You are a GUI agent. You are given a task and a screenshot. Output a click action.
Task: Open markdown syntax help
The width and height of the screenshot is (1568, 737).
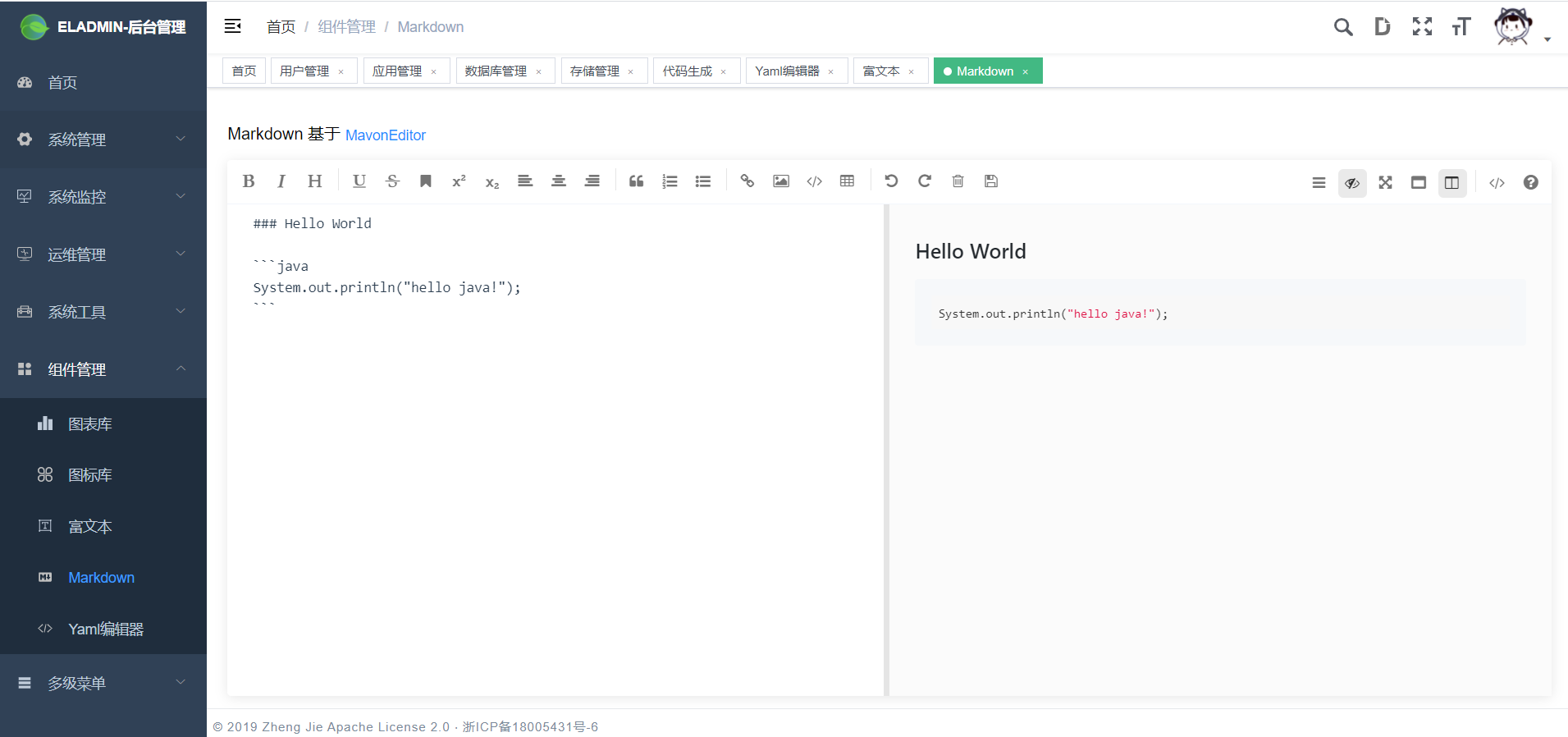(1531, 183)
